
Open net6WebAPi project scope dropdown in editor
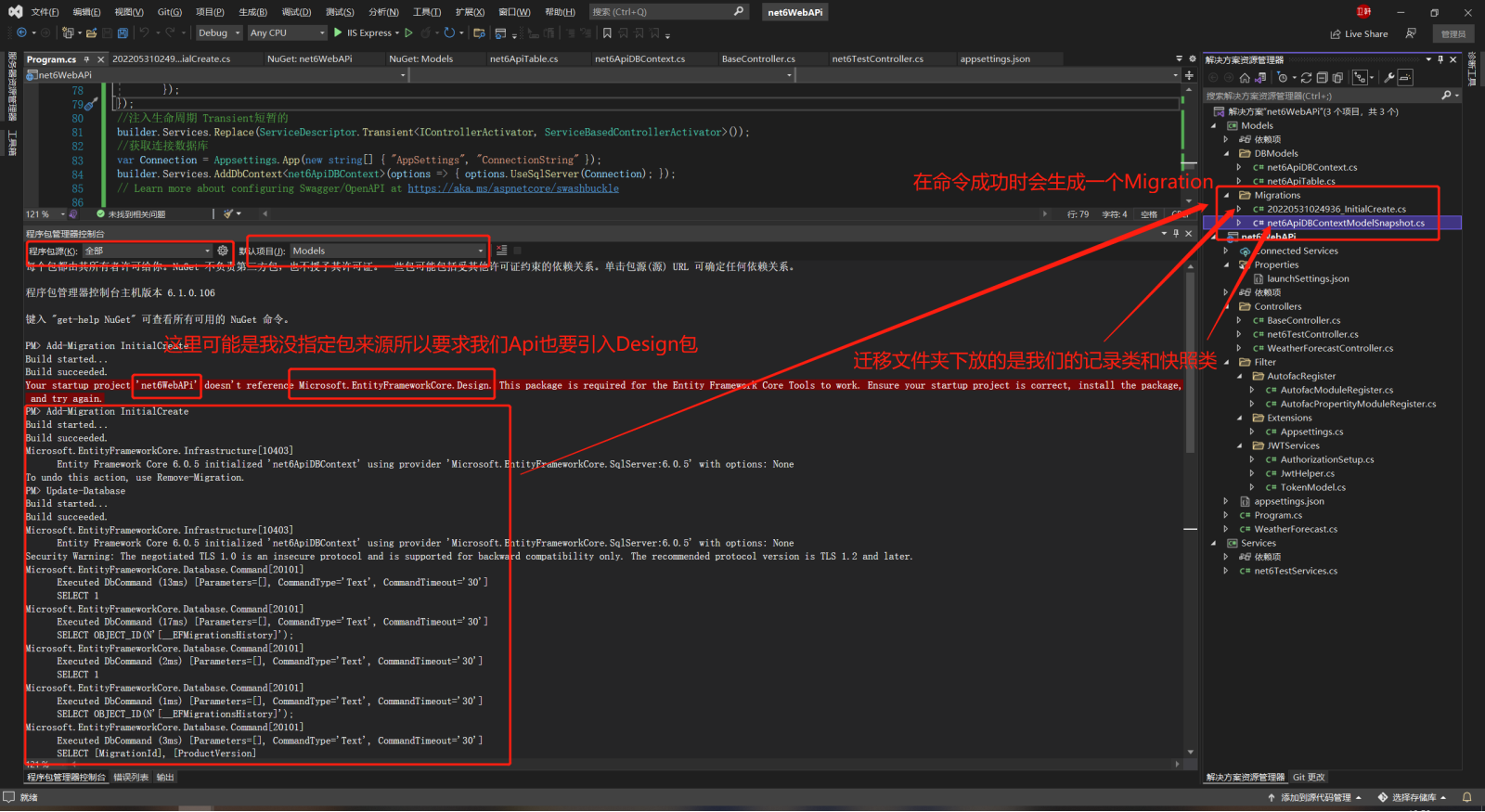217,75
